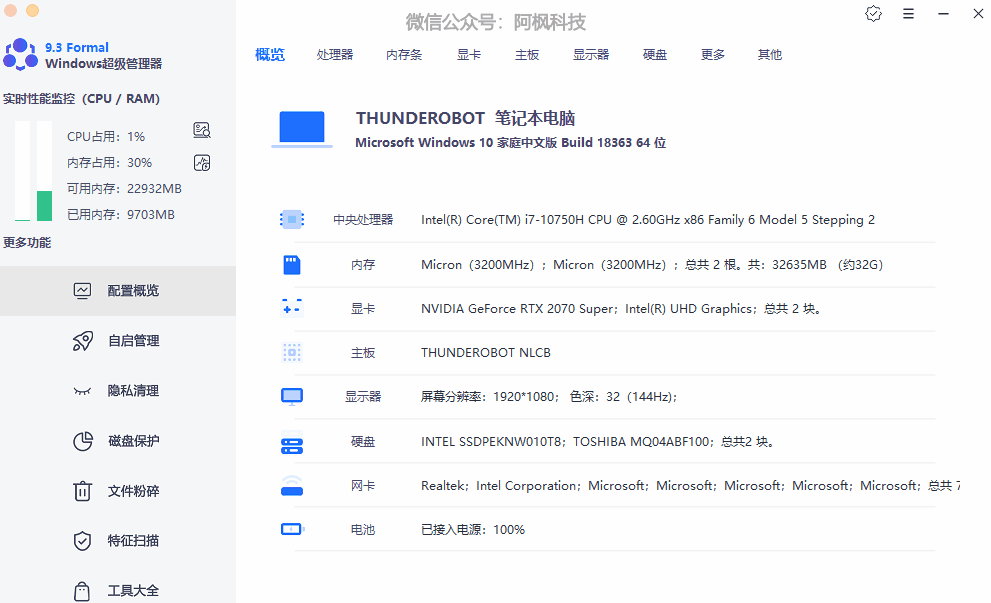Switch to the 处理器 tab
991x603 pixels.
(335, 55)
